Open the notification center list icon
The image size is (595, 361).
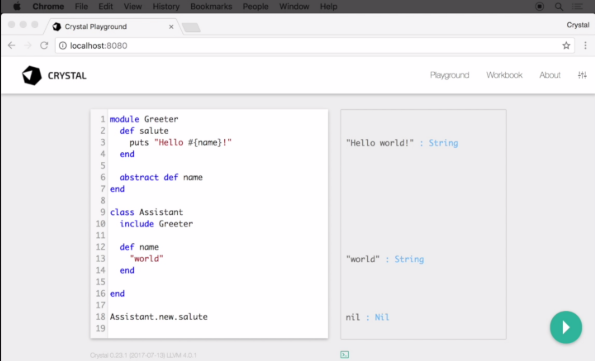tap(578, 6)
